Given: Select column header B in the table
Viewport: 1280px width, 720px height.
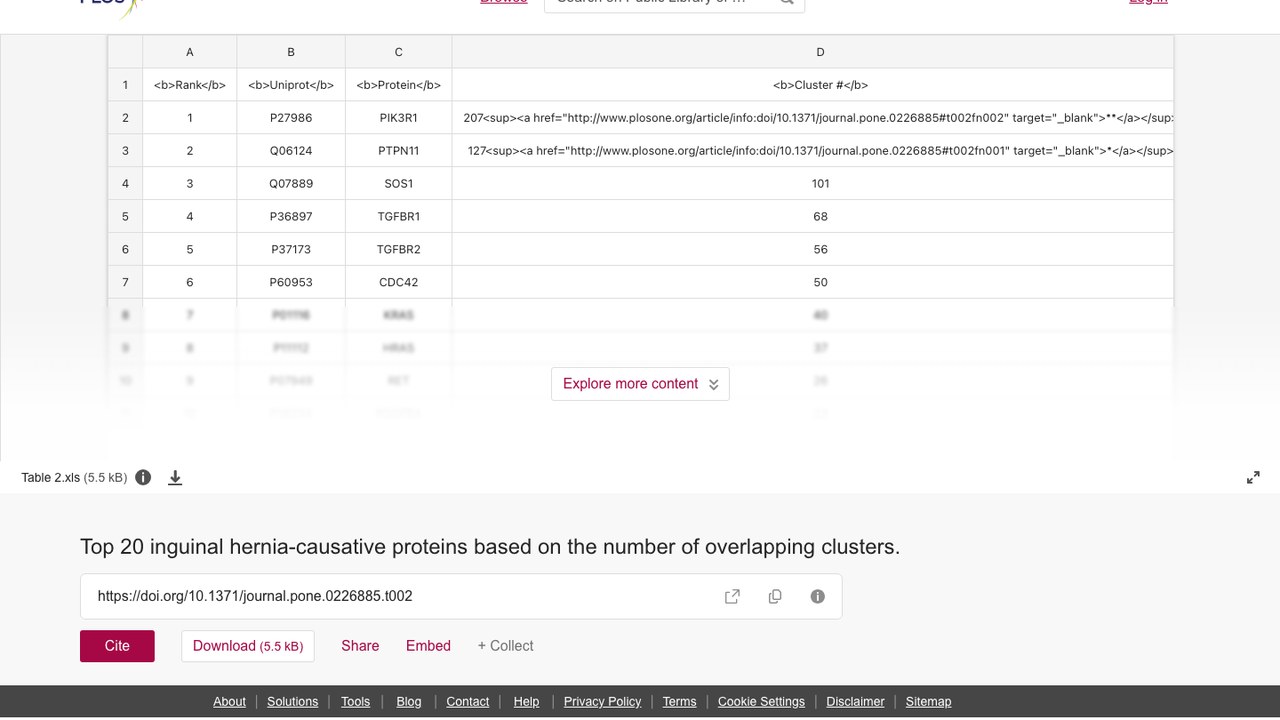Looking at the screenshot, I should pyautogui.click(x=291, y=52).
